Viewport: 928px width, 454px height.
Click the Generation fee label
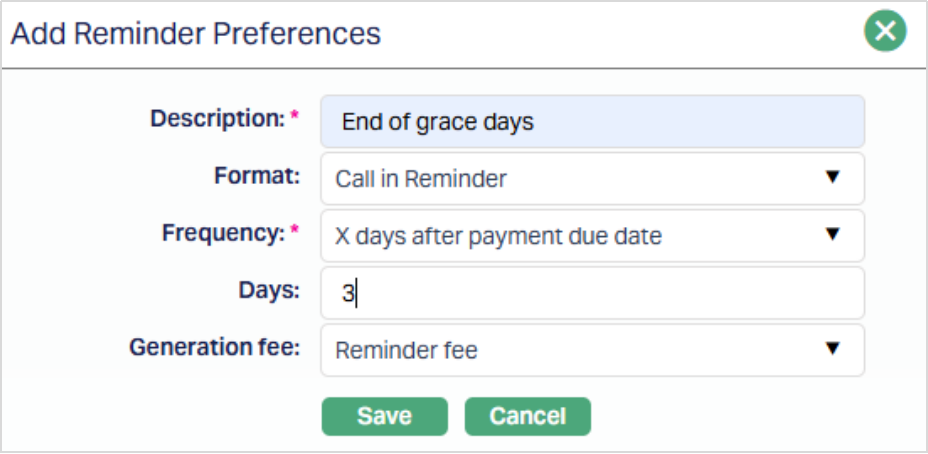214,347
